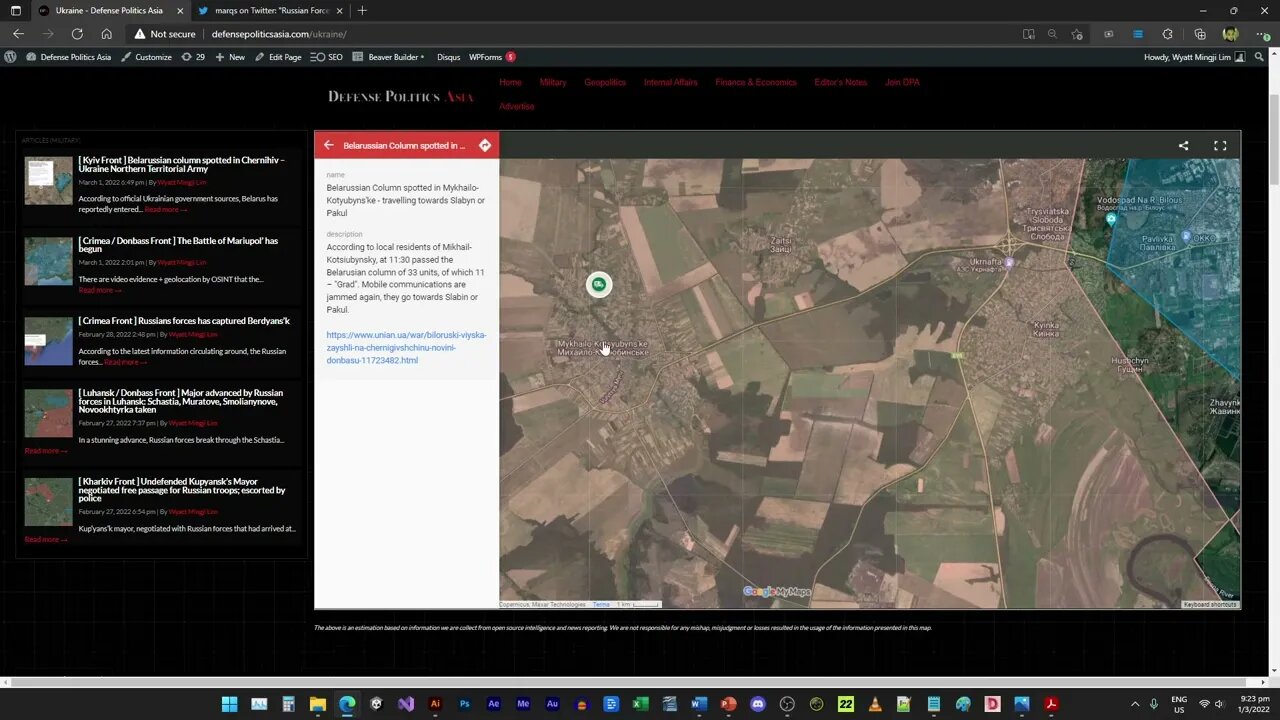Open Excel from the taskbar

point(640,704)
